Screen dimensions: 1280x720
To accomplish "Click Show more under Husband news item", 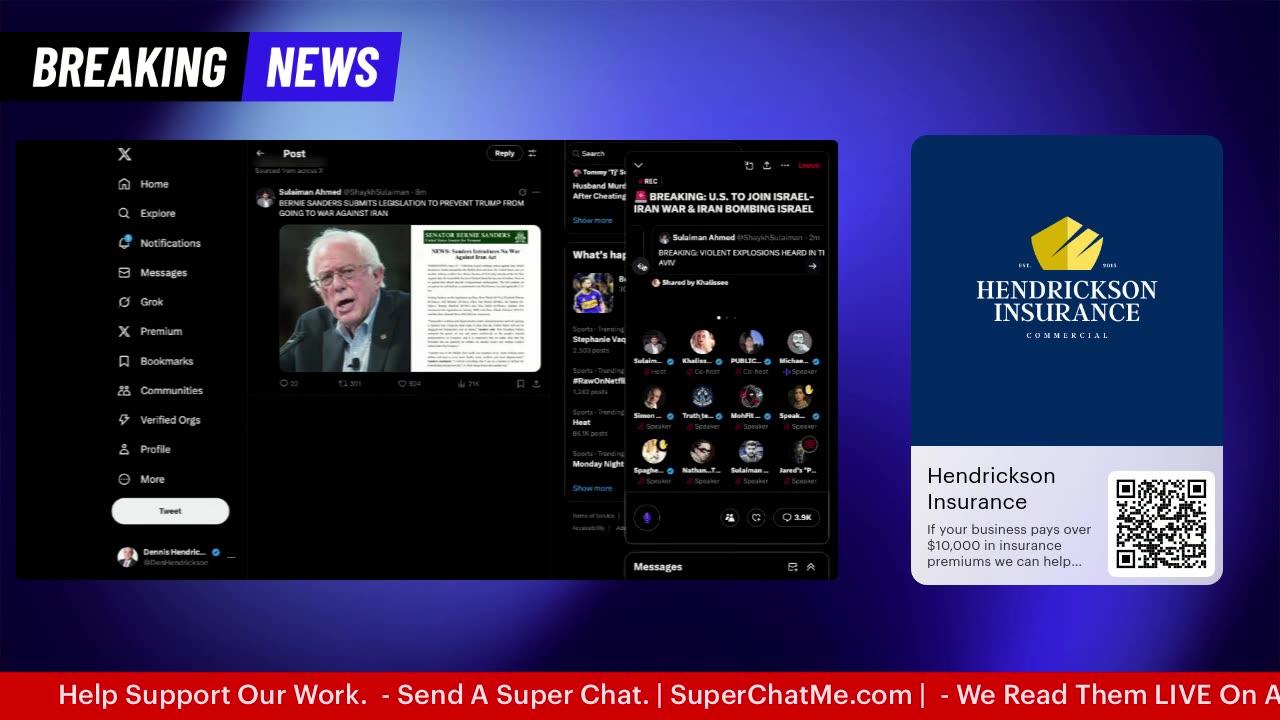I will tap(592, 220).
